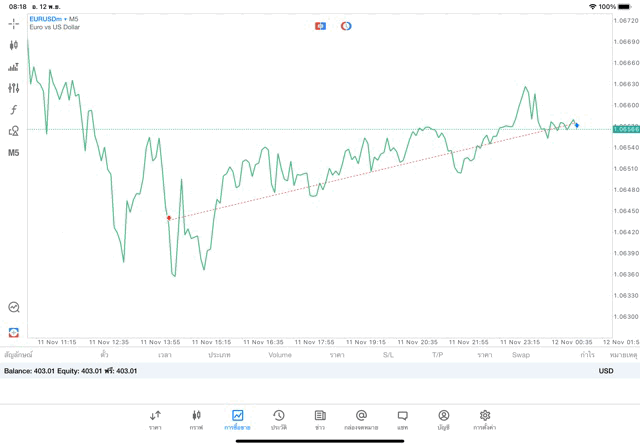Viewport: 640px width, 447px height.
Task: Tap the red-blue square icon above chart
Action: click(321, 26)
